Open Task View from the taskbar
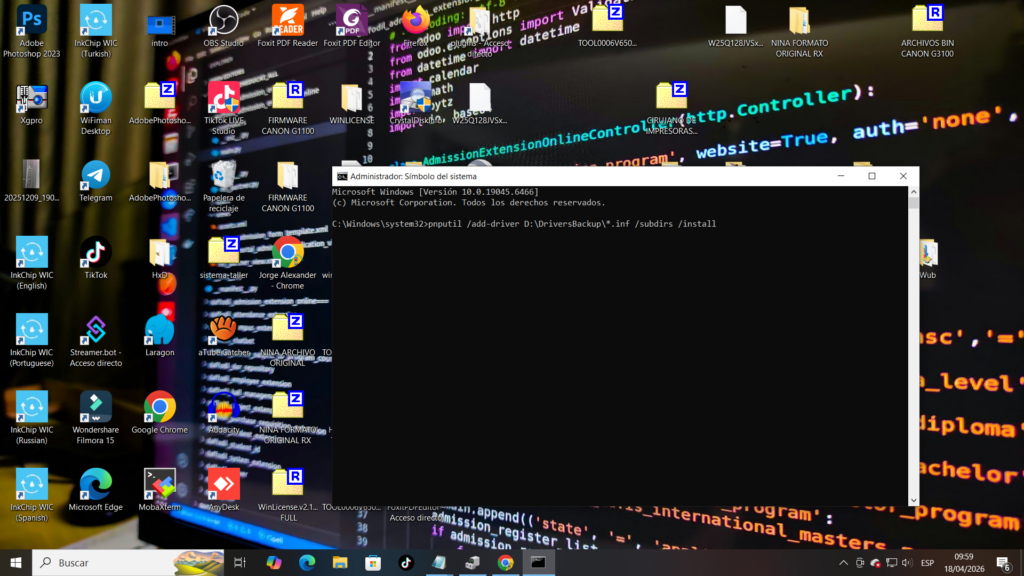The width and height of the screenshot is (1024, 576). coord(240,562)
